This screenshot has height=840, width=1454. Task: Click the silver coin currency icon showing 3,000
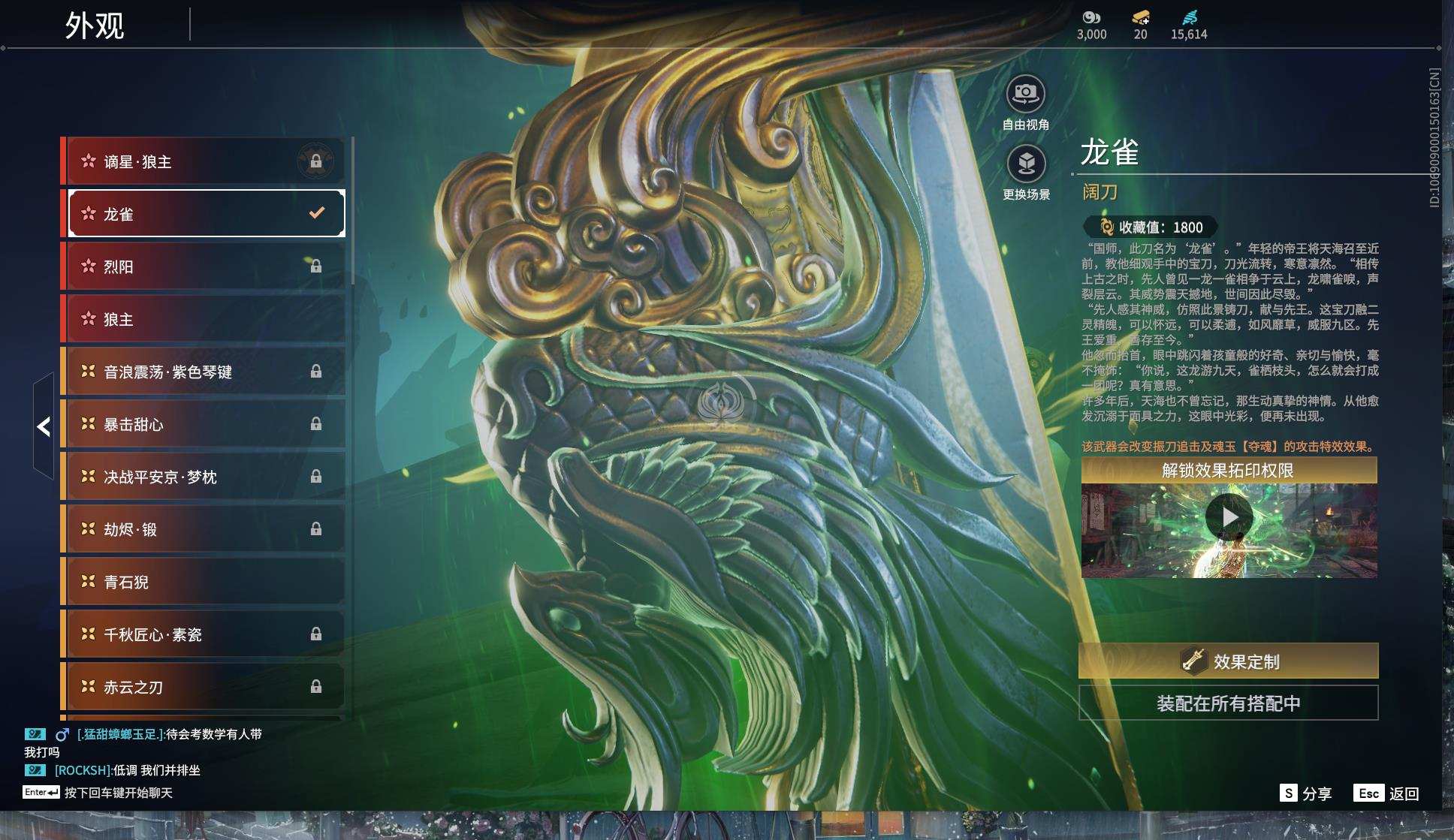tap(1090, 17)
